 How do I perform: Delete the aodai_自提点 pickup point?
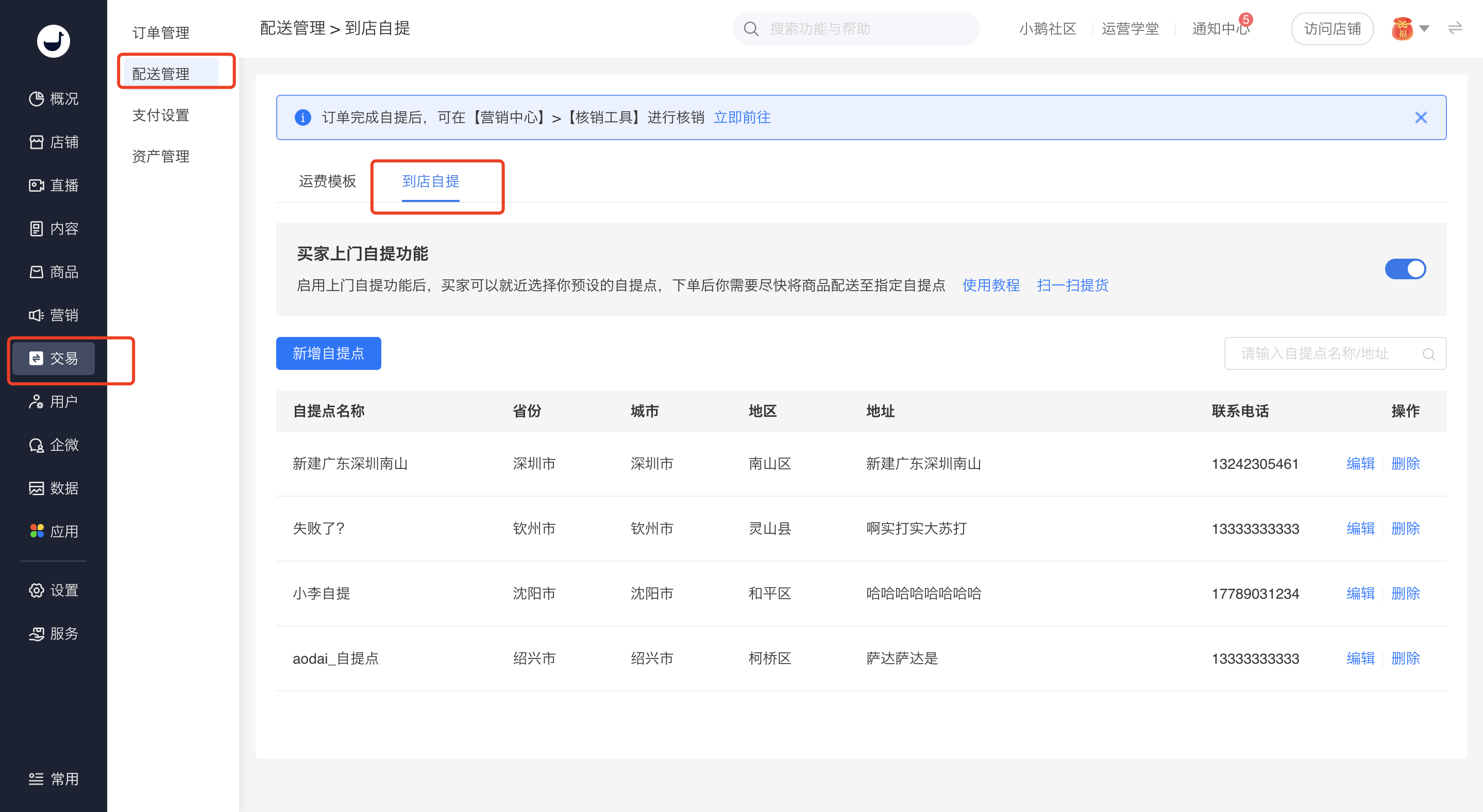tap(1405, 658)
